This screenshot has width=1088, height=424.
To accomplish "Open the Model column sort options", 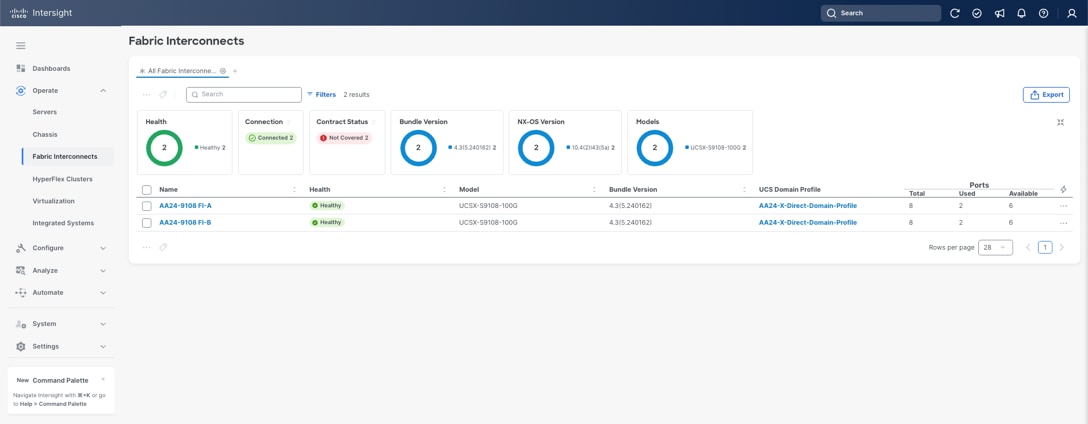I will pos(594,189).
